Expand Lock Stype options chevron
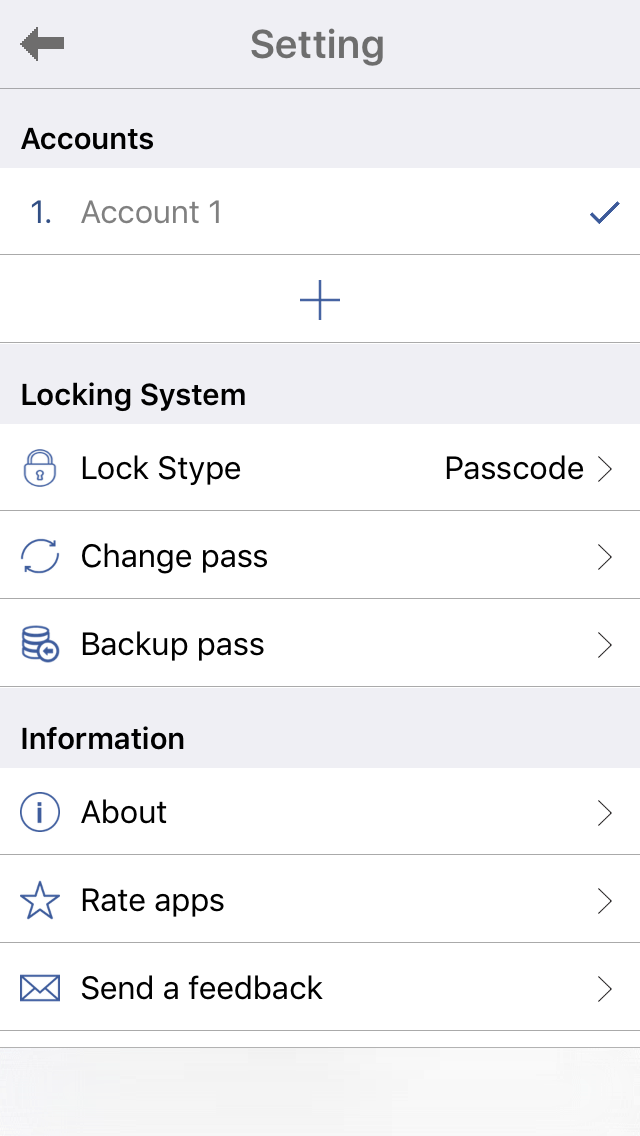 [x=604, y=468]
